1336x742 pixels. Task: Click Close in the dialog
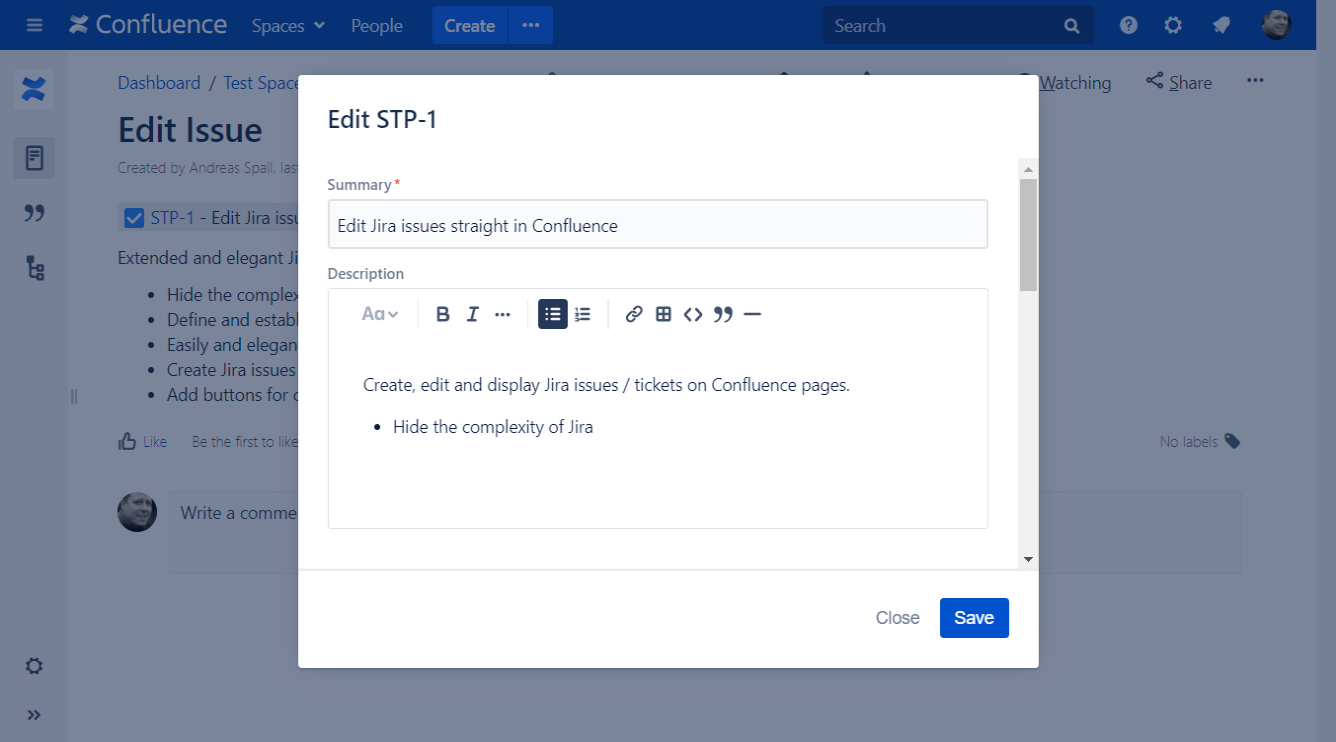pyautogui.click(x=897, y=618)
